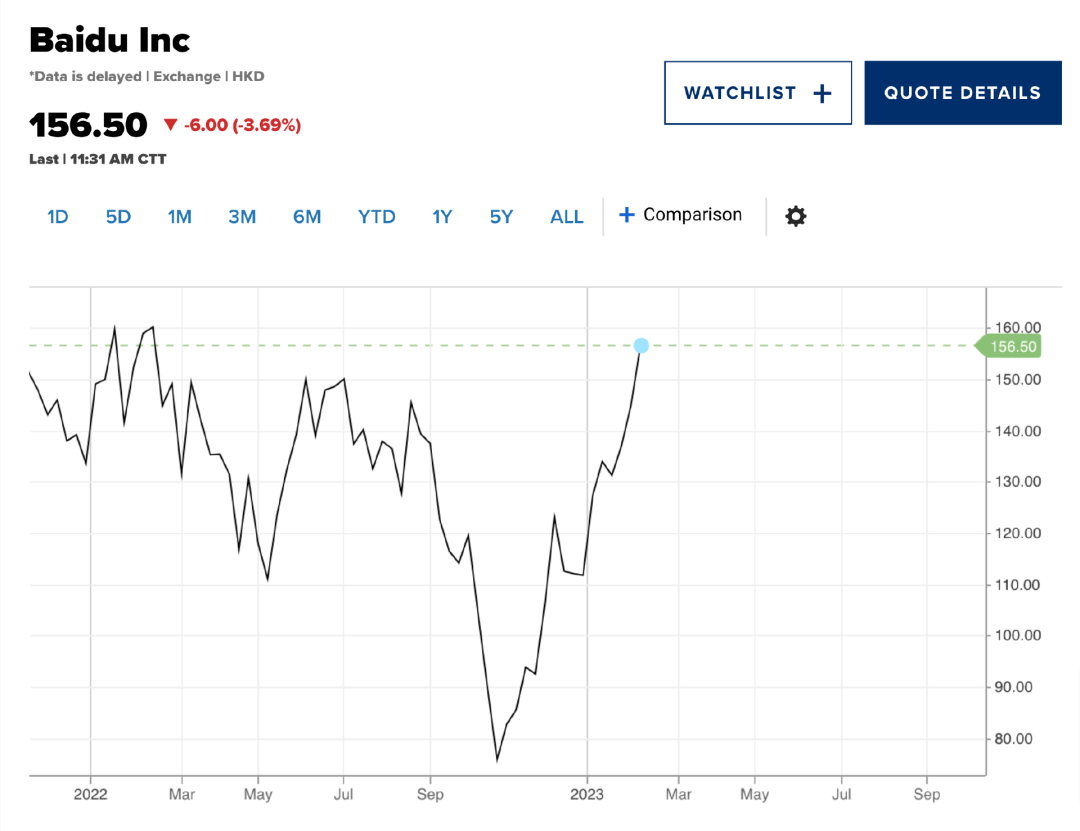Show the 1Y chart range
The image size is (1080, 831).
pyautogui.click(x=442, y=216)
